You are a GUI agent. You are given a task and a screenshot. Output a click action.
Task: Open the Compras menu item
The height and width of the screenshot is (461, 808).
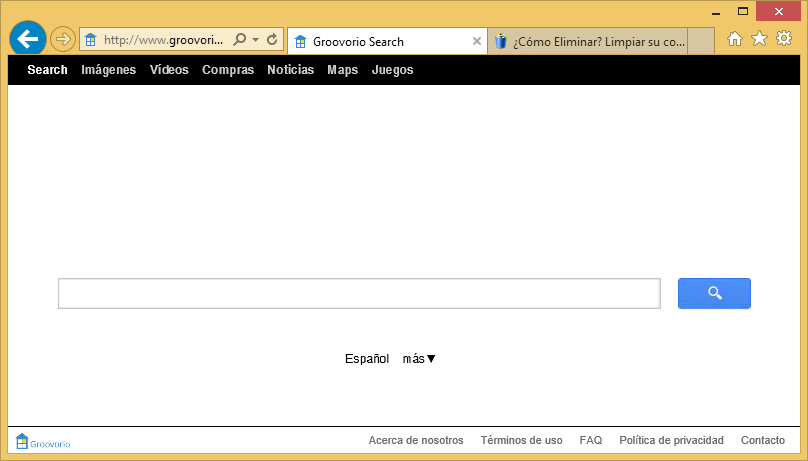click(228, 70)
